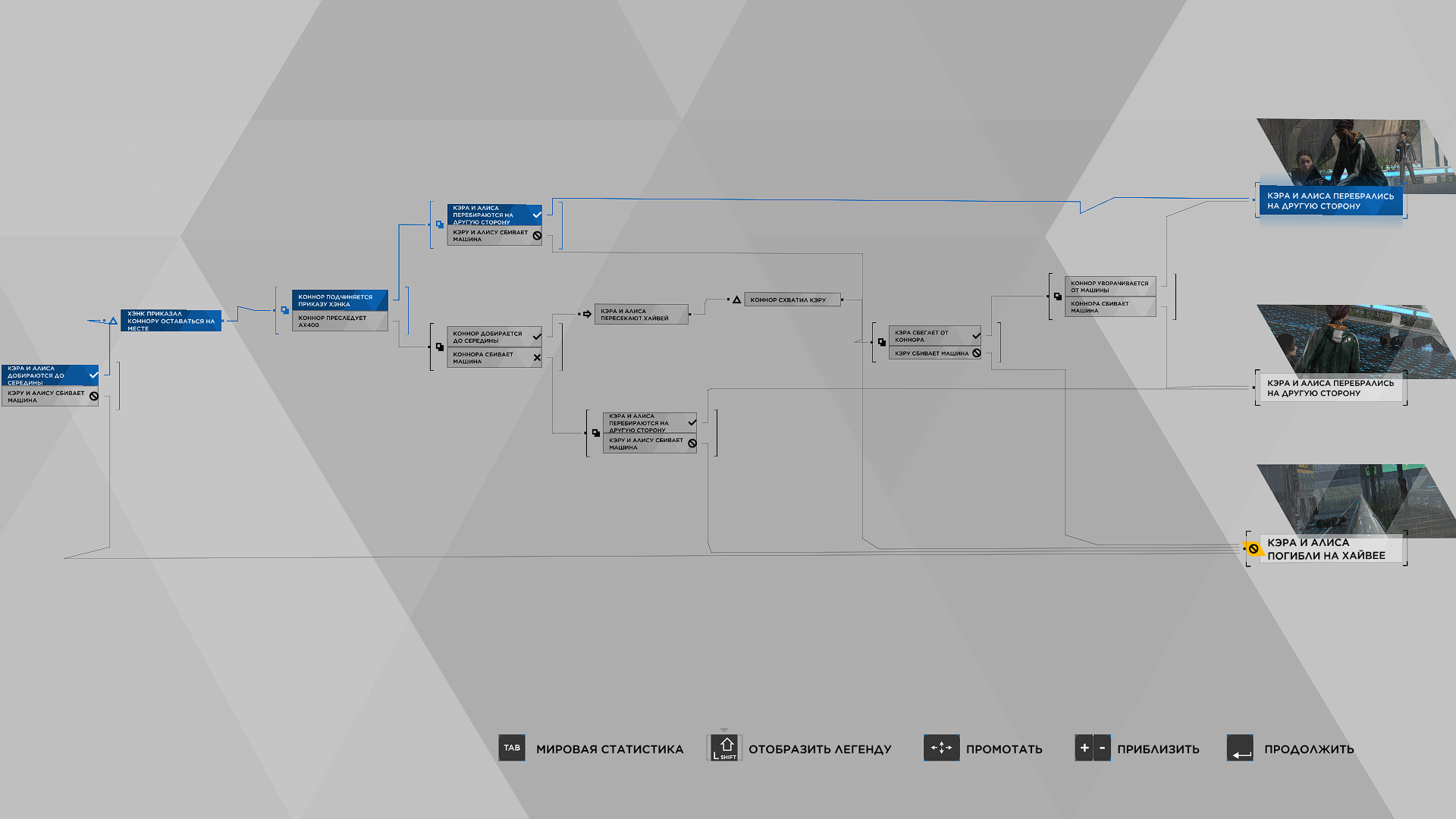1456x819 pixels.
Task: Click the minus zoom-out key
Action: 1102,748
